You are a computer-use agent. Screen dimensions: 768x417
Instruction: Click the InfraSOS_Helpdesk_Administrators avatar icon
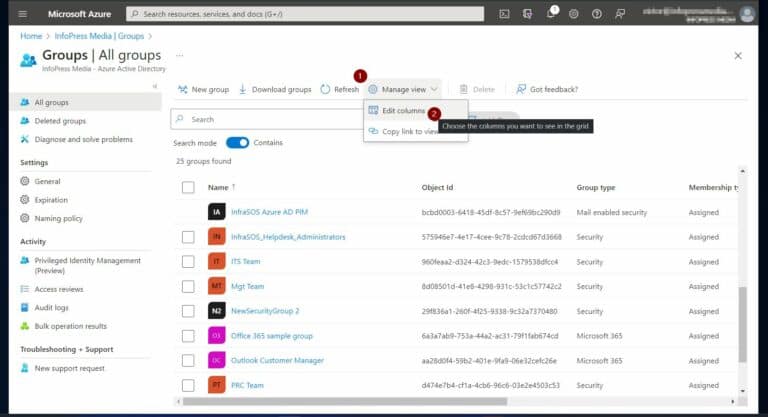[216, 237]
